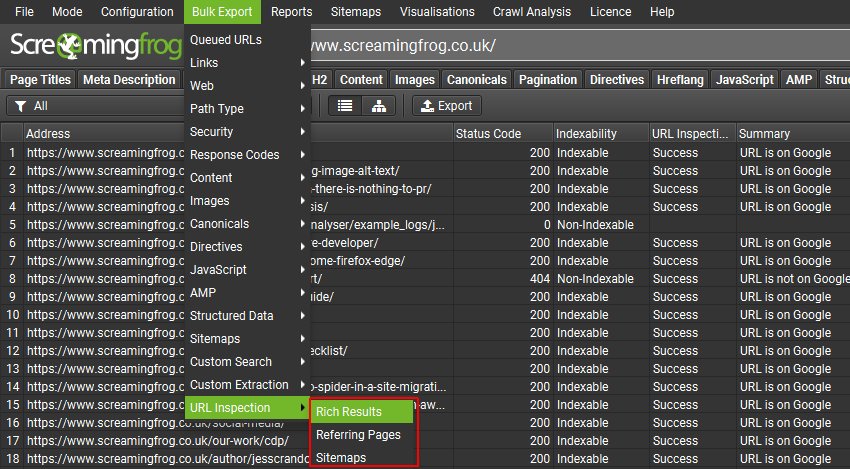Switch to the Hreflang tab
Screen dimensions: 850x469
(680, 80)
